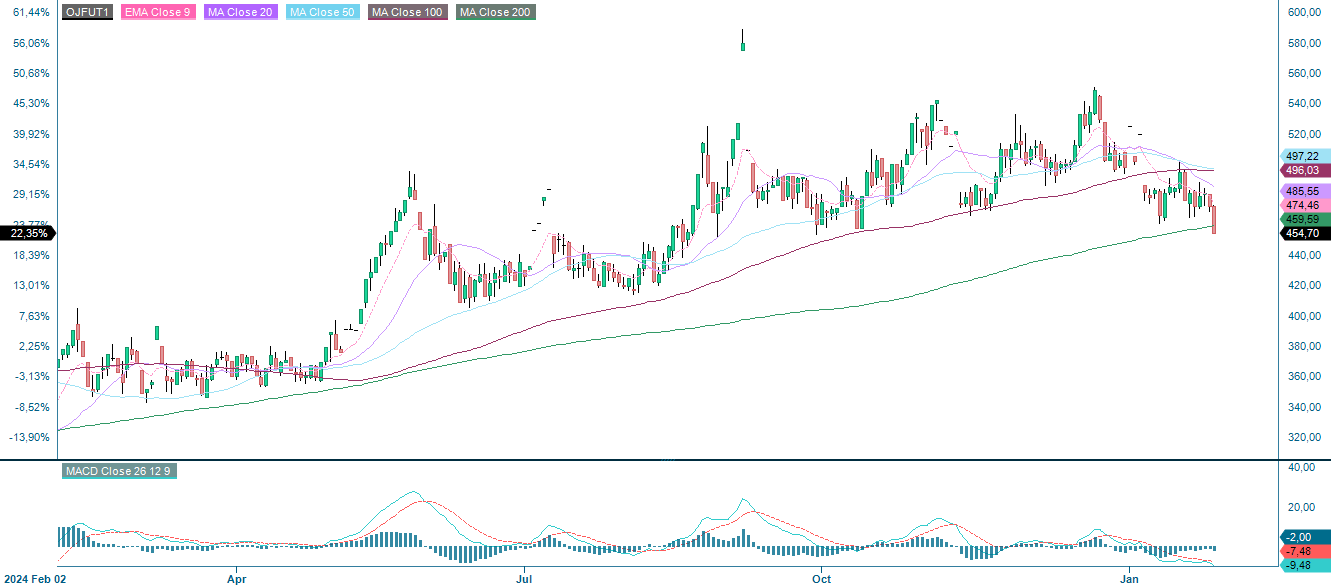Screen dimensions: 1331x587
Task: Select the MA Close 50 legend label
Action: click(322, 12)
